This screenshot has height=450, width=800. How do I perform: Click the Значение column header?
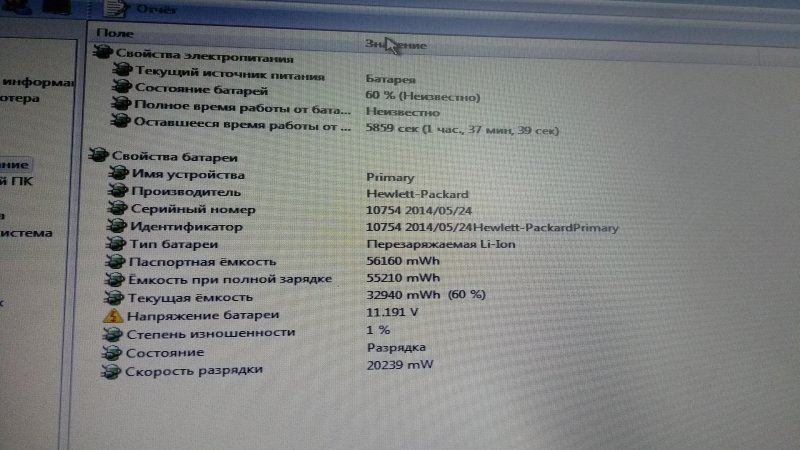coord(396,45)
